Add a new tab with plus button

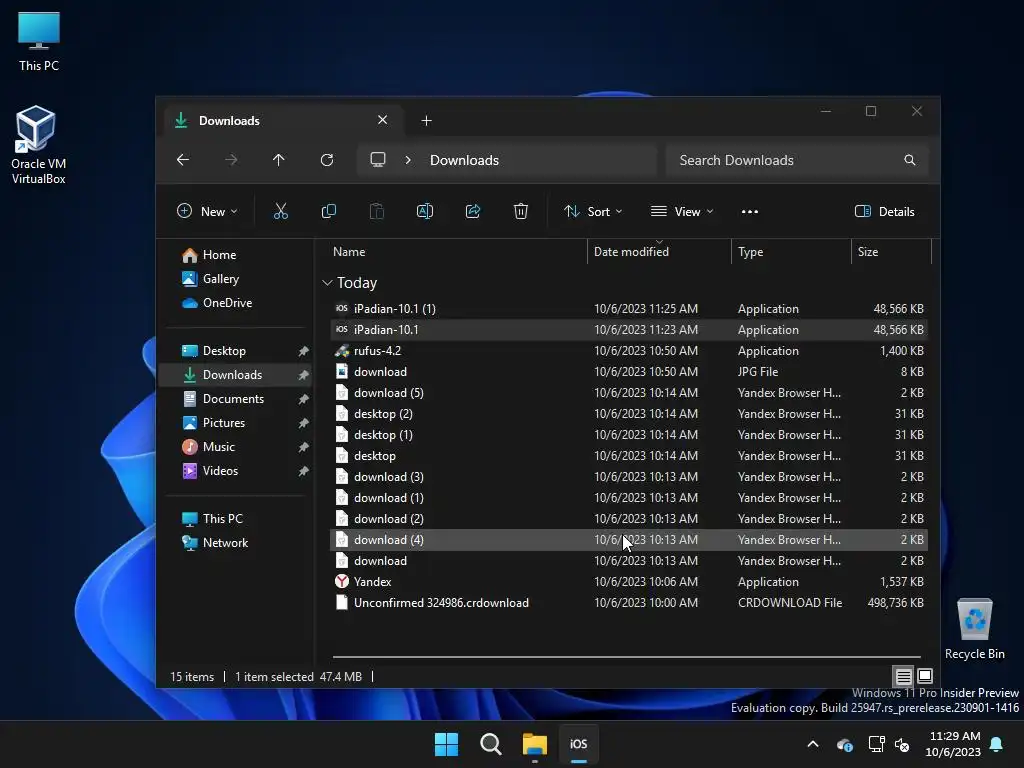426,121
